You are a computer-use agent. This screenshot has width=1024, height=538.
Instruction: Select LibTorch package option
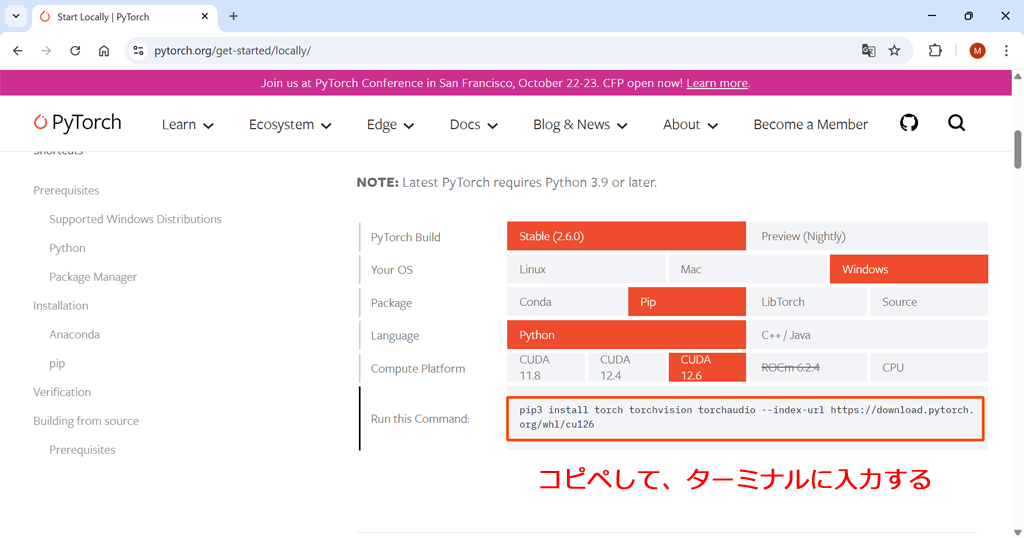[808, 302]
